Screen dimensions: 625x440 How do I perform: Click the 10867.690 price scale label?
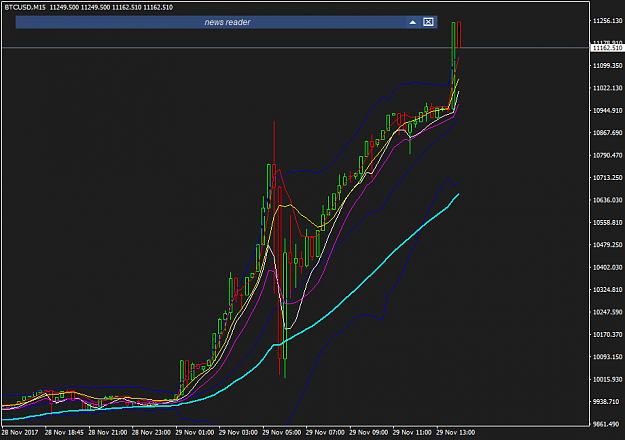click(607, 133)
